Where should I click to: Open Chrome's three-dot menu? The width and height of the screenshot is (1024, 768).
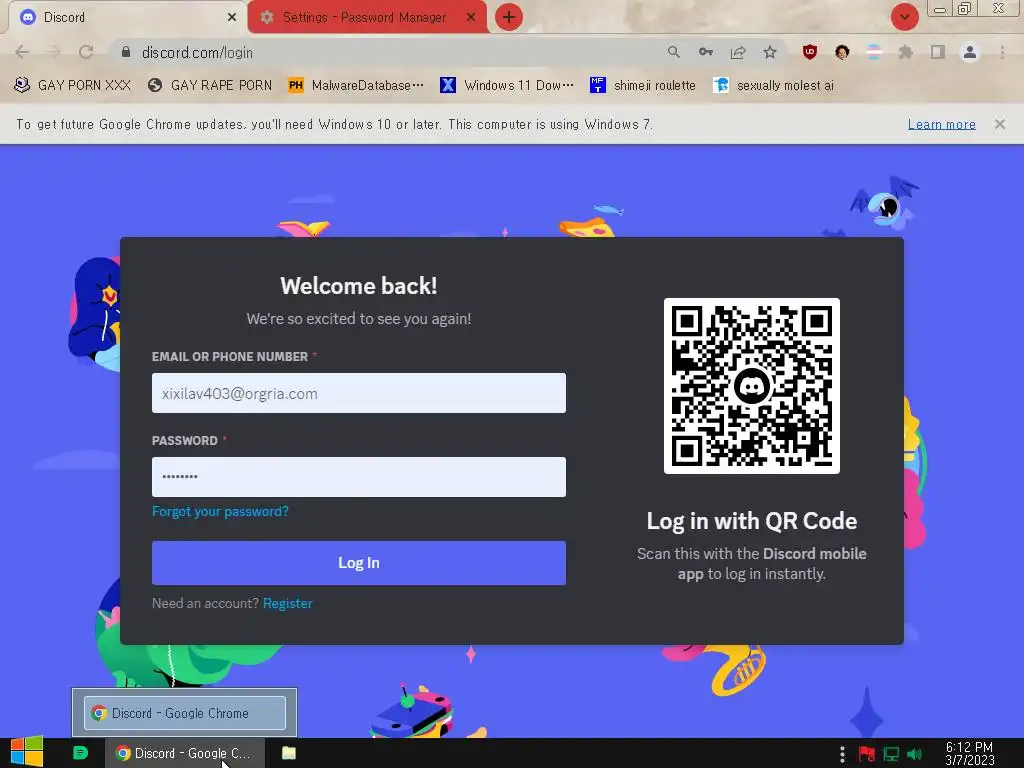(x=1002, y=52)
